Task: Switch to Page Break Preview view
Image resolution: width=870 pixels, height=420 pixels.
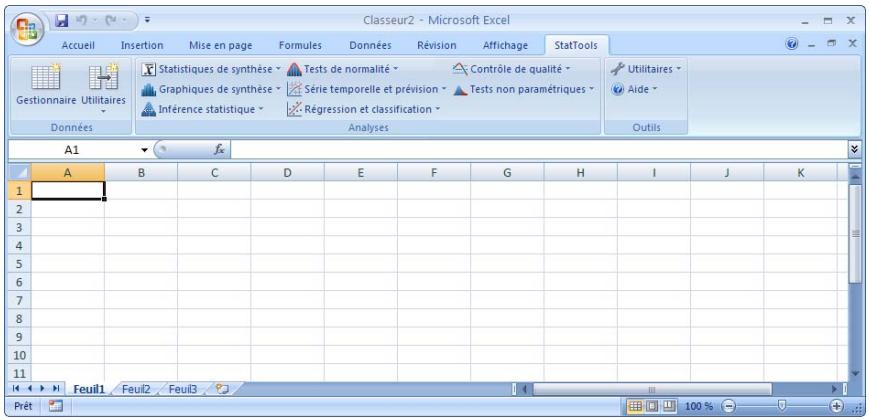Action: click(669, 406)
